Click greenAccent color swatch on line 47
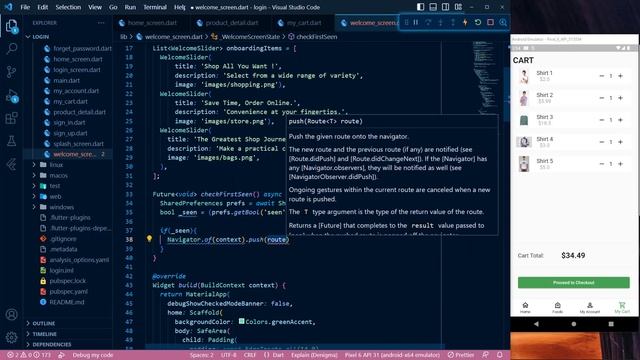The image size is (640, 360). pyautogui.click(x=242, y=322)
